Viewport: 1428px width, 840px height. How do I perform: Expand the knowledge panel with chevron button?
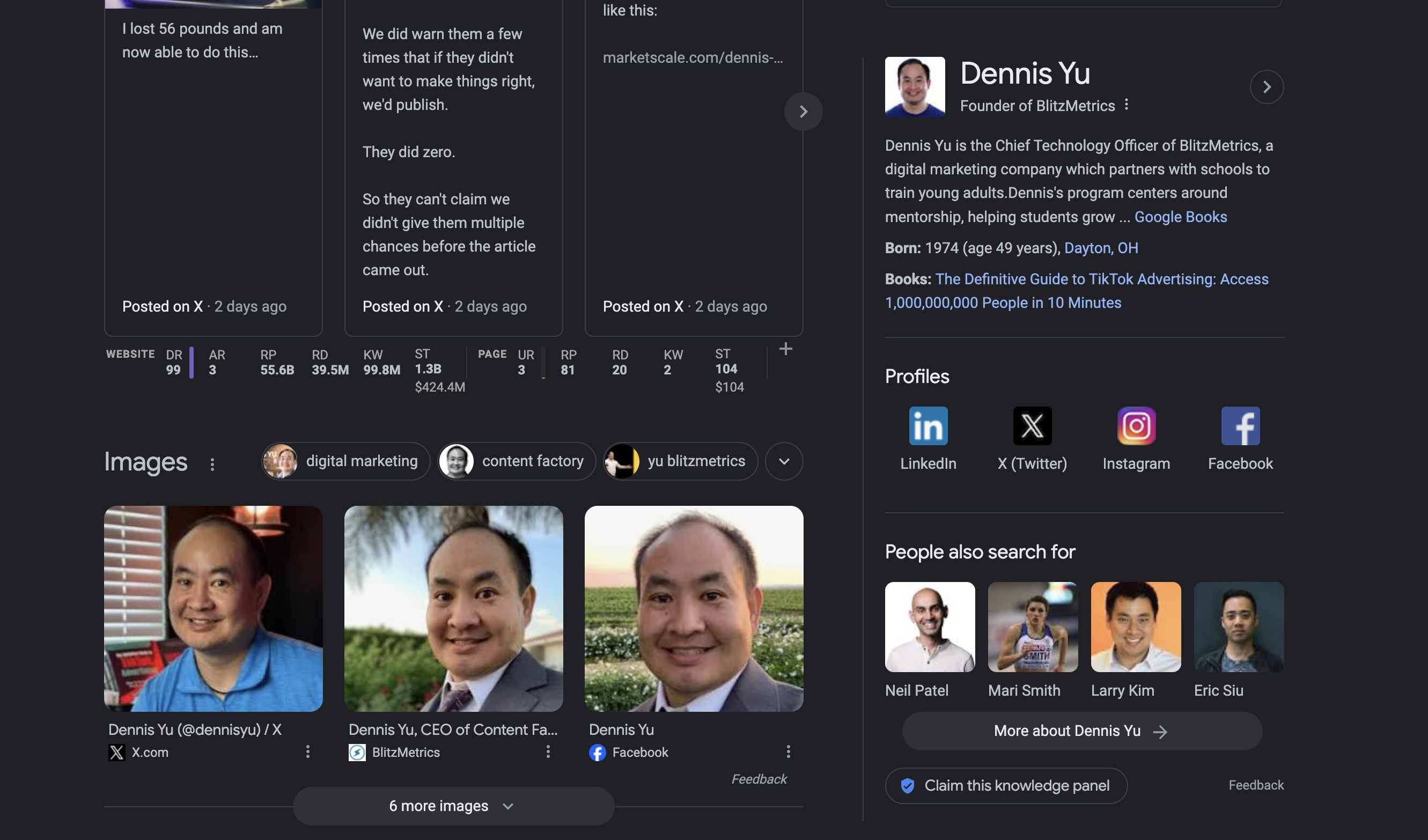1267,87
